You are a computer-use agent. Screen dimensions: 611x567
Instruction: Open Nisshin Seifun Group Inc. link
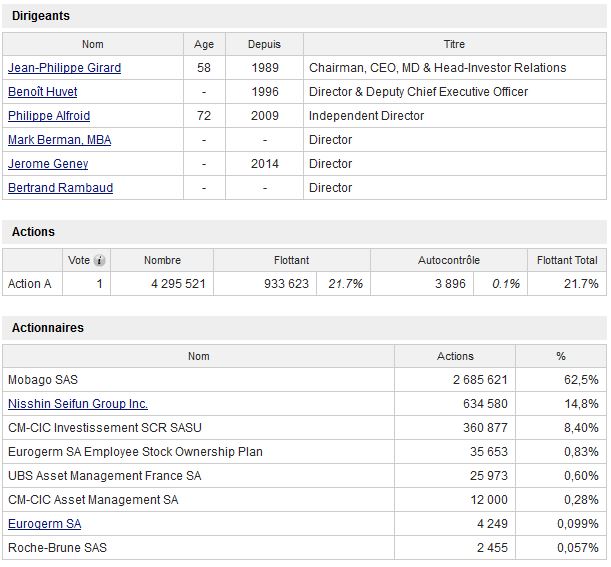point(78,404)
